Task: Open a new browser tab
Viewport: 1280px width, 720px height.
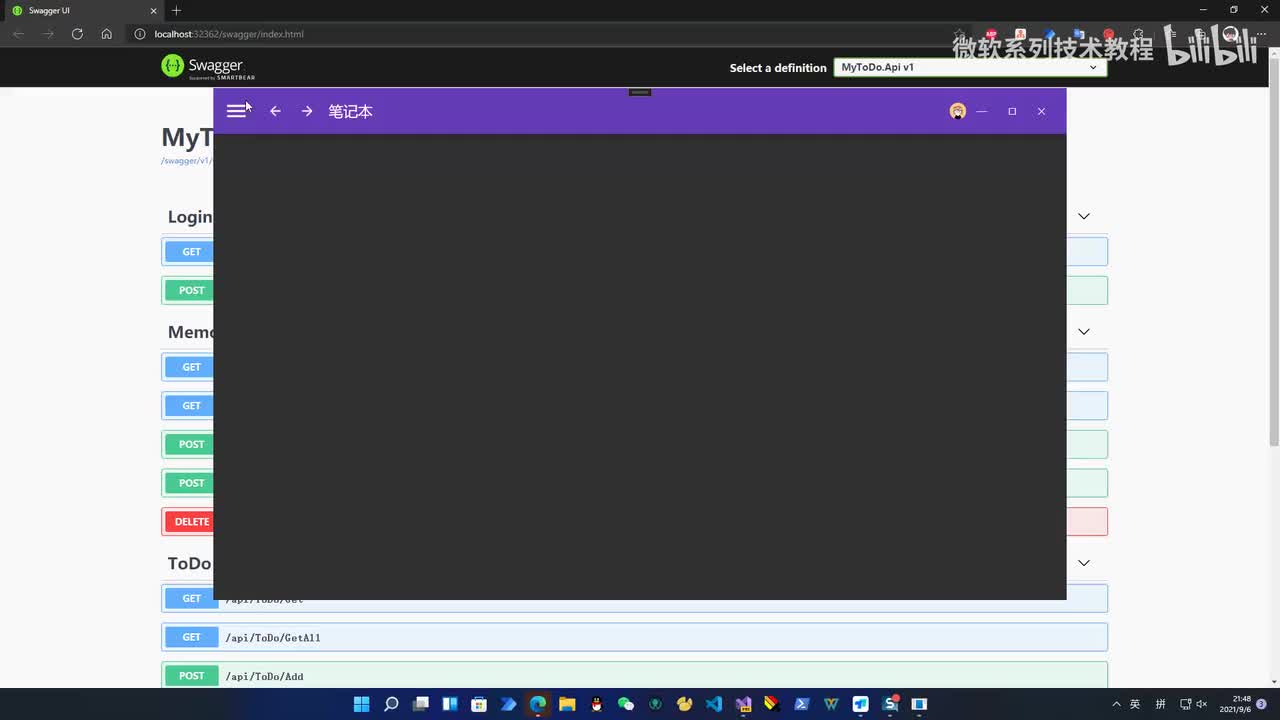Action: point(176,10)
